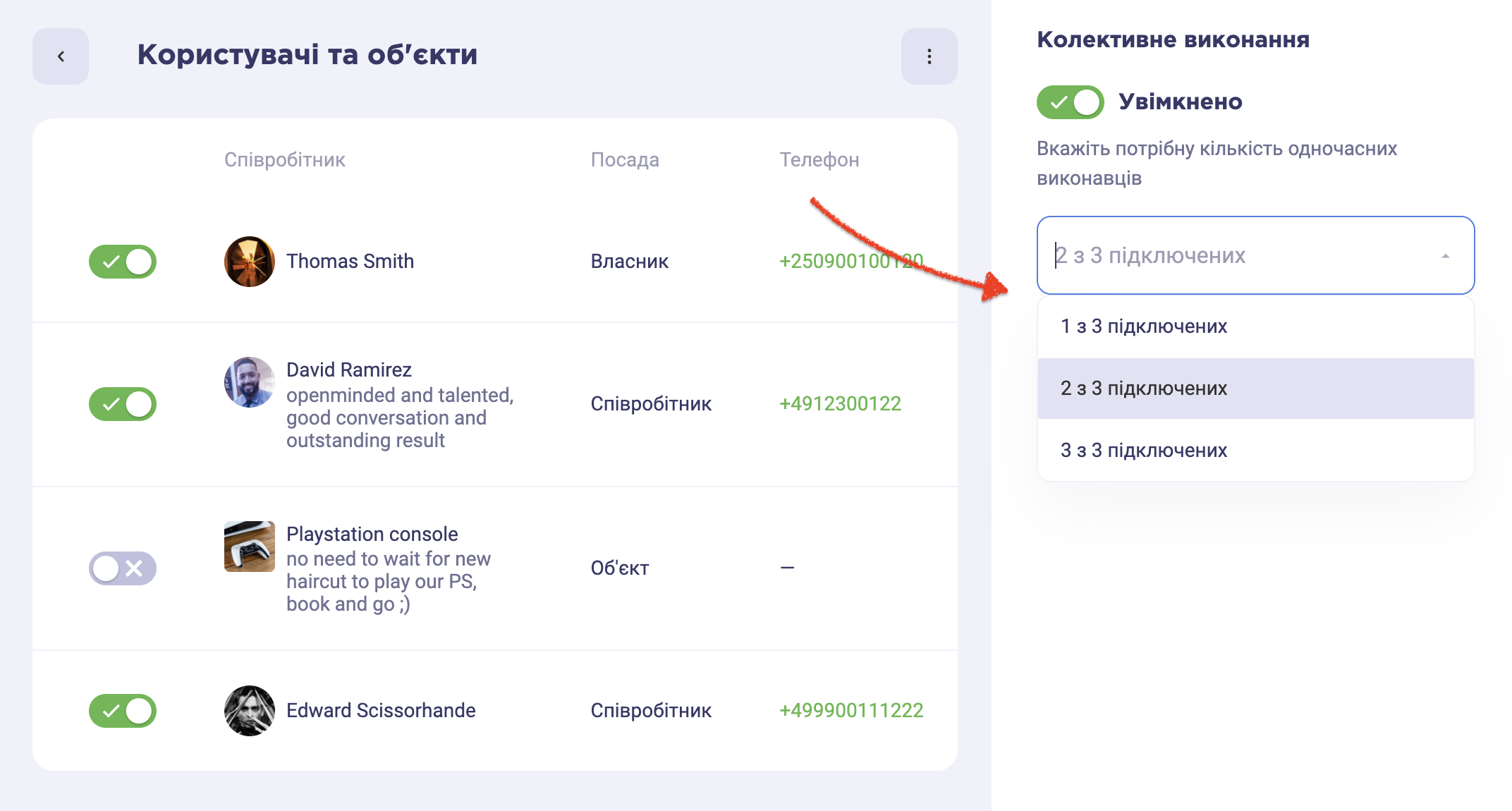
Task: Turn off David Ramirez's toggle
Action: pos(123,404)
